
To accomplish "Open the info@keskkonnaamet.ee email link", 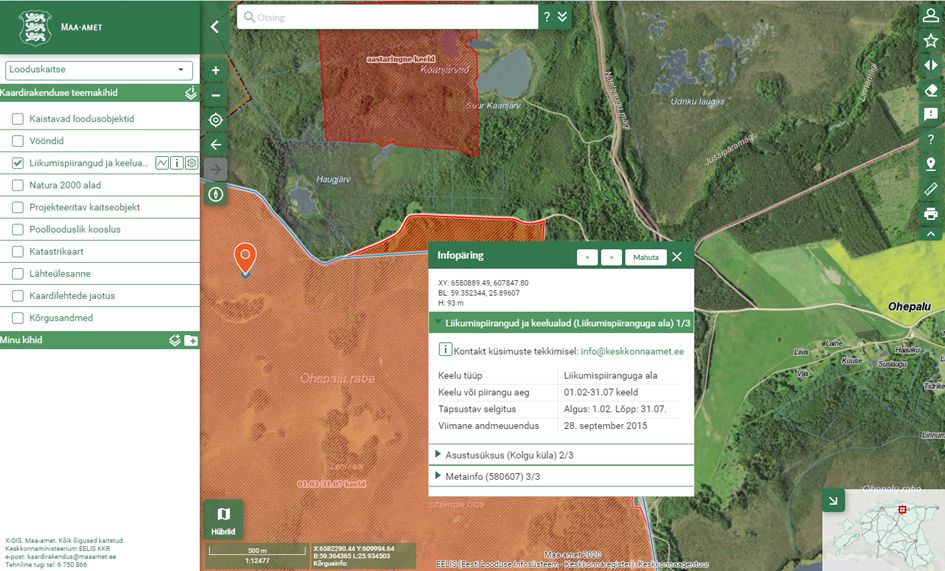I will 632,352.
